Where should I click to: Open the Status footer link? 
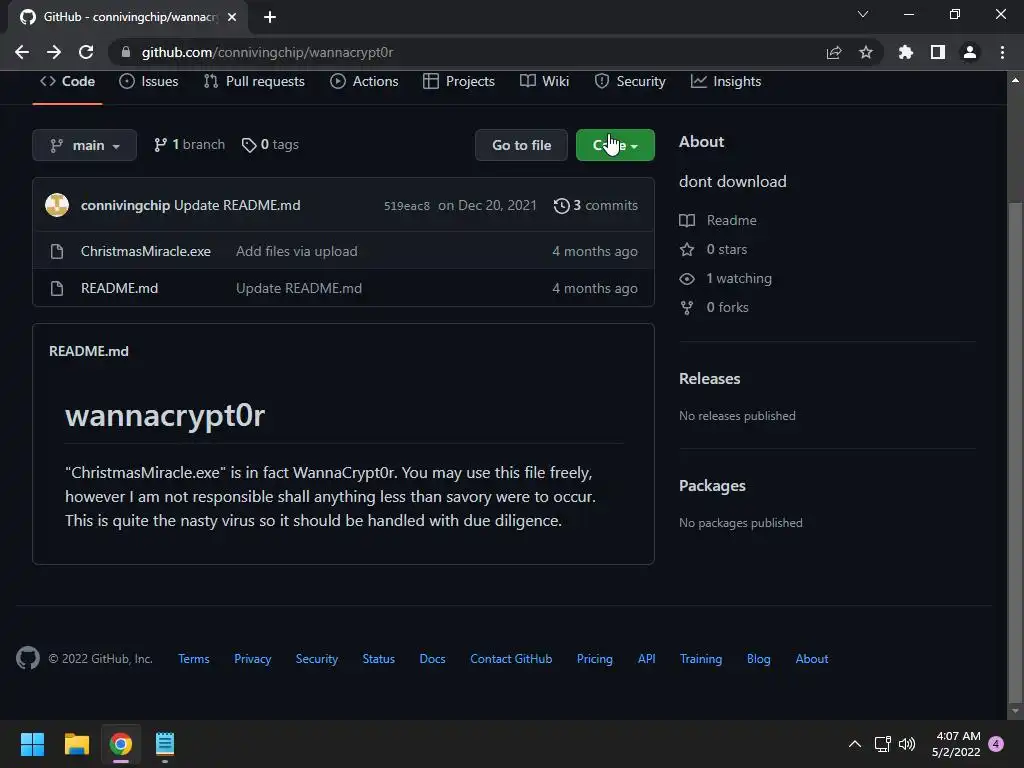[379, 658]
